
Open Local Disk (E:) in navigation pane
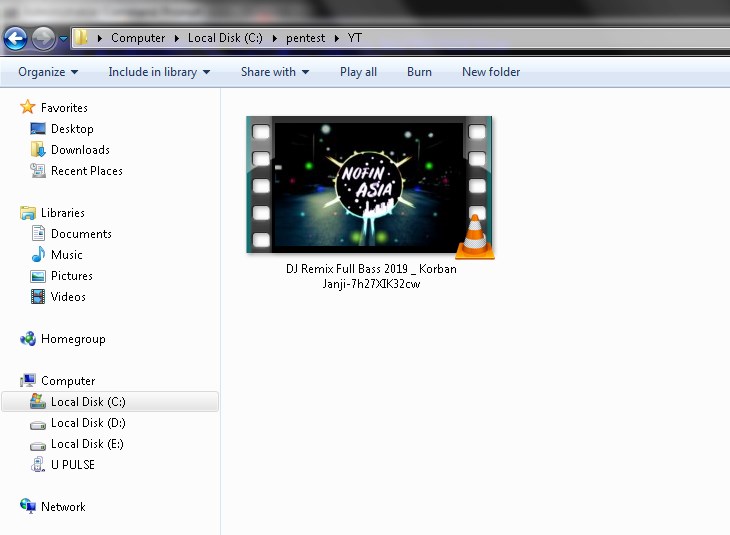point(87,444)
